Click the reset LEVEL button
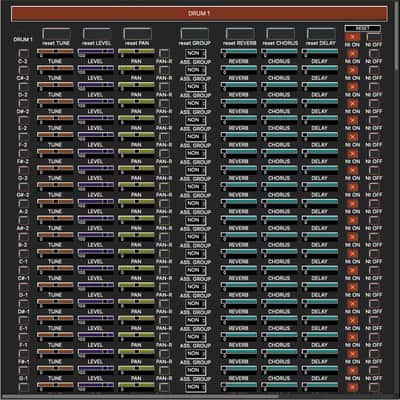400x400 pixels. coord(97,34)
